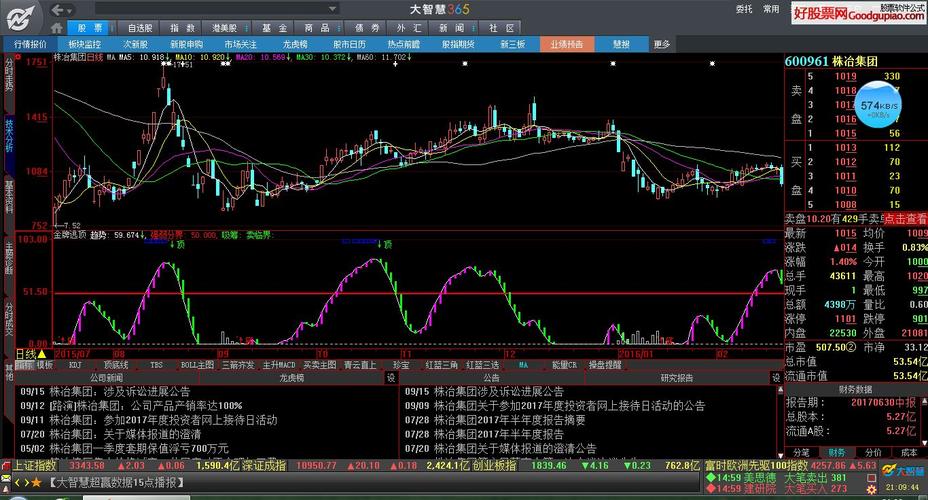Expand the 更多 menu
Screen dimensions: 928x500
pyautogui.click(x=662, y=44)
